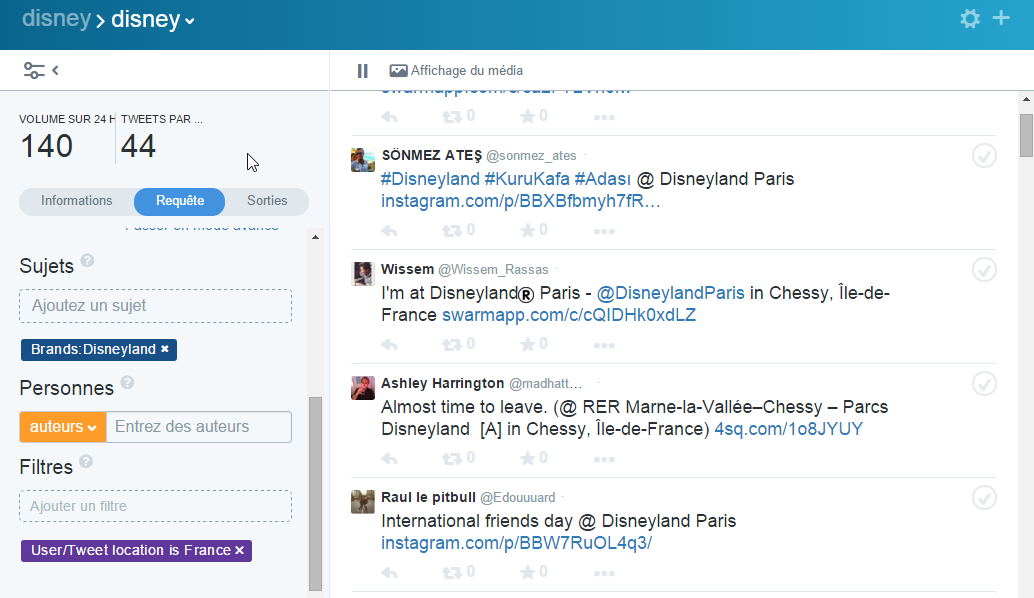
Task: Open 4sq.com/1o8JYUY link
Action: [x=789, y=429]
